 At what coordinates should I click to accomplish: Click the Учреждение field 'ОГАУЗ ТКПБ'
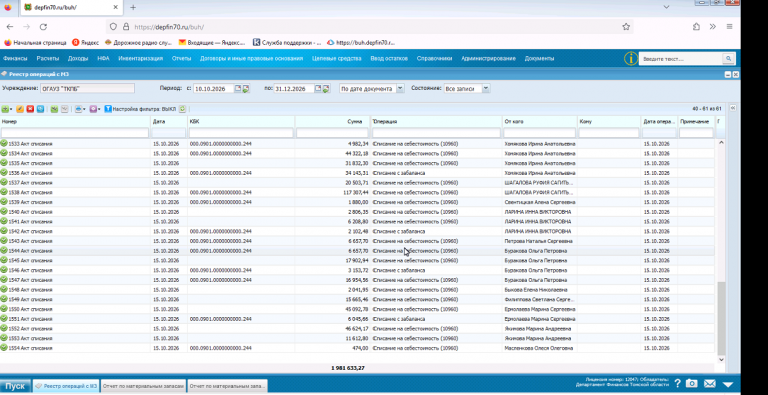pos(88,89)
